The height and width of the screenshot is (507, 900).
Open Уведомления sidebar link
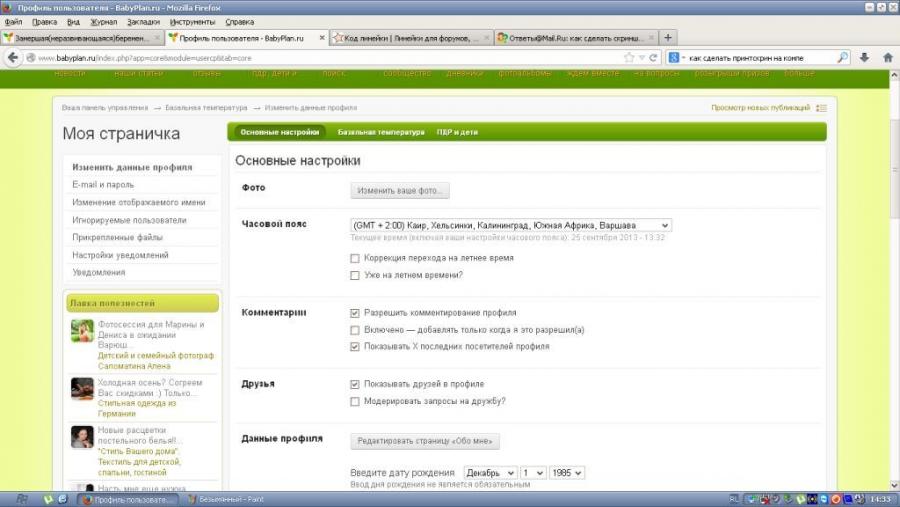[x=98, y=273]
